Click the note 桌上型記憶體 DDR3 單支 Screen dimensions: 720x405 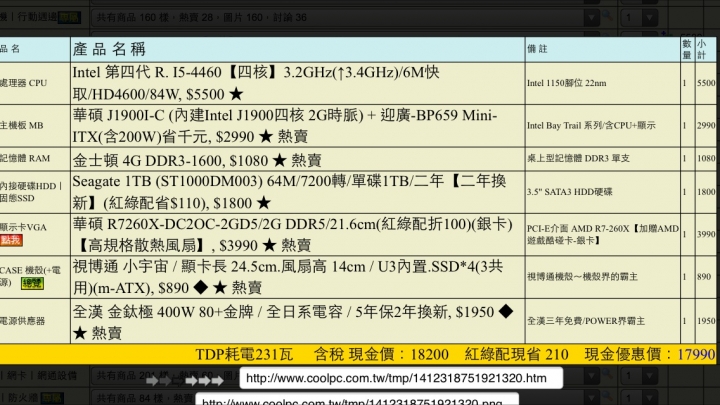578,158
